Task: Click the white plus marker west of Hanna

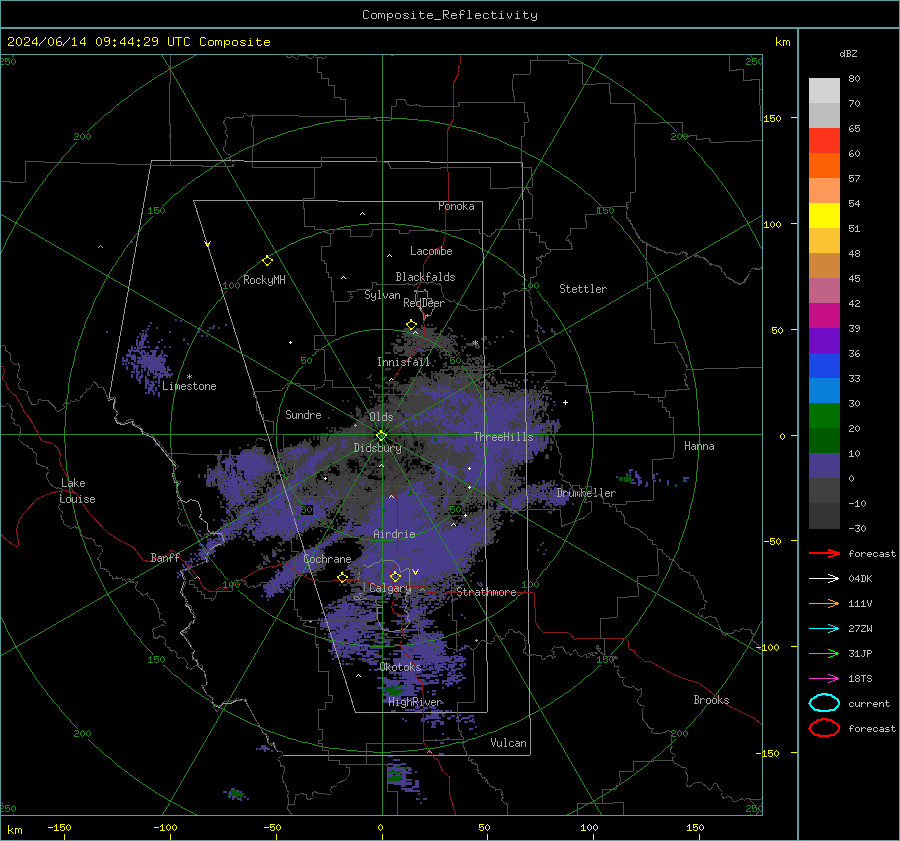Action: pos(565,402)
